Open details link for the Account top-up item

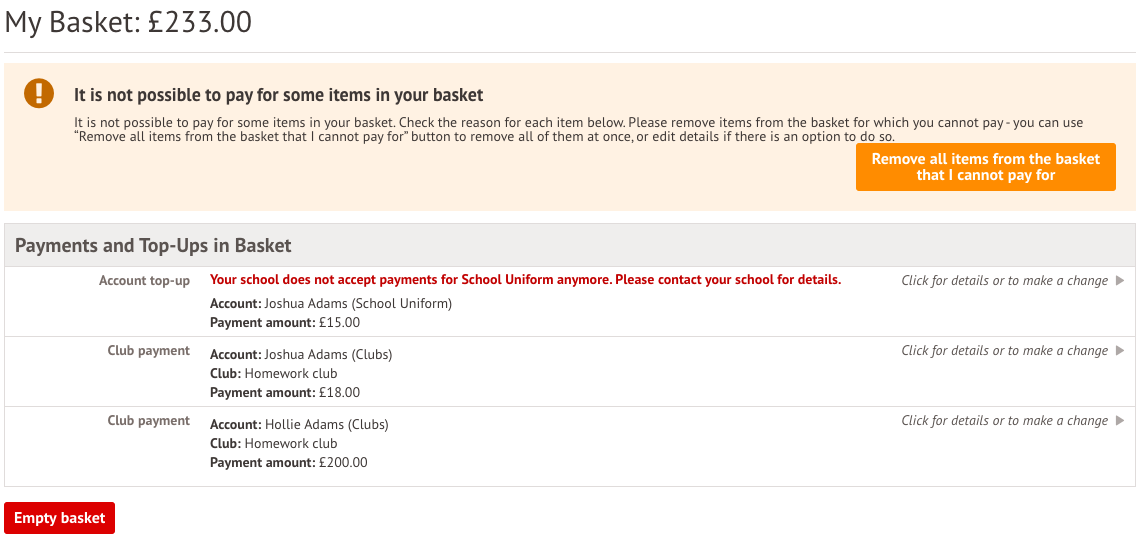(1004, 281)
